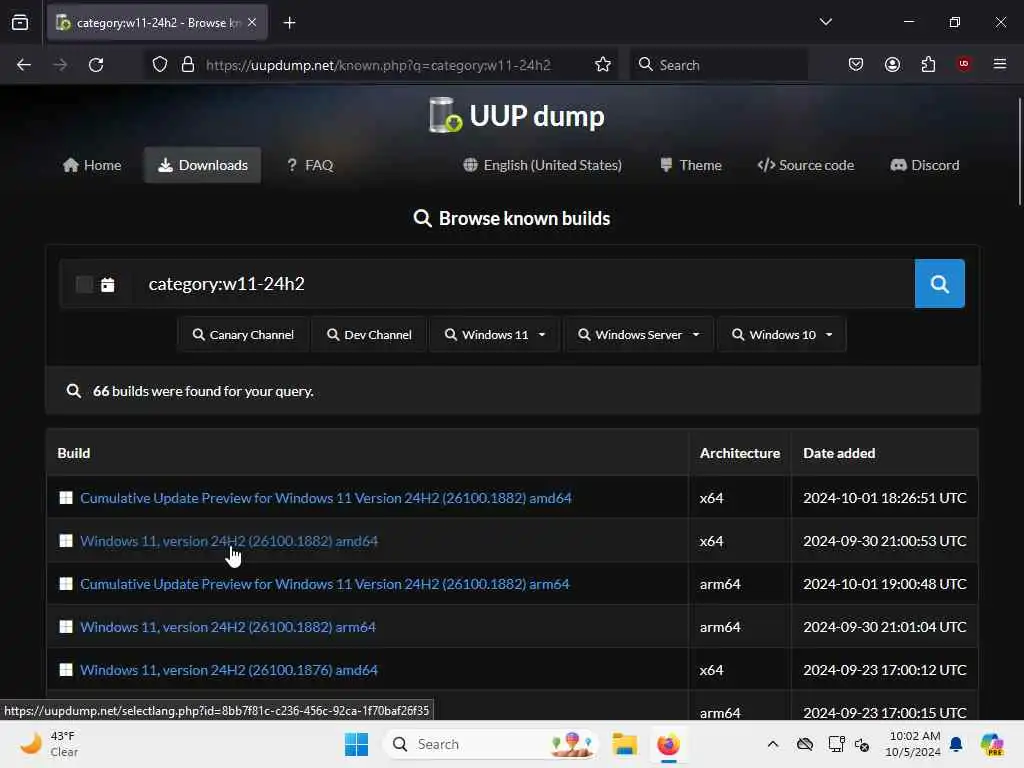Screen dimensions: 1024x768
Task: Go back to the previous page
Action: pyautogui.click(x=24, y=65)
